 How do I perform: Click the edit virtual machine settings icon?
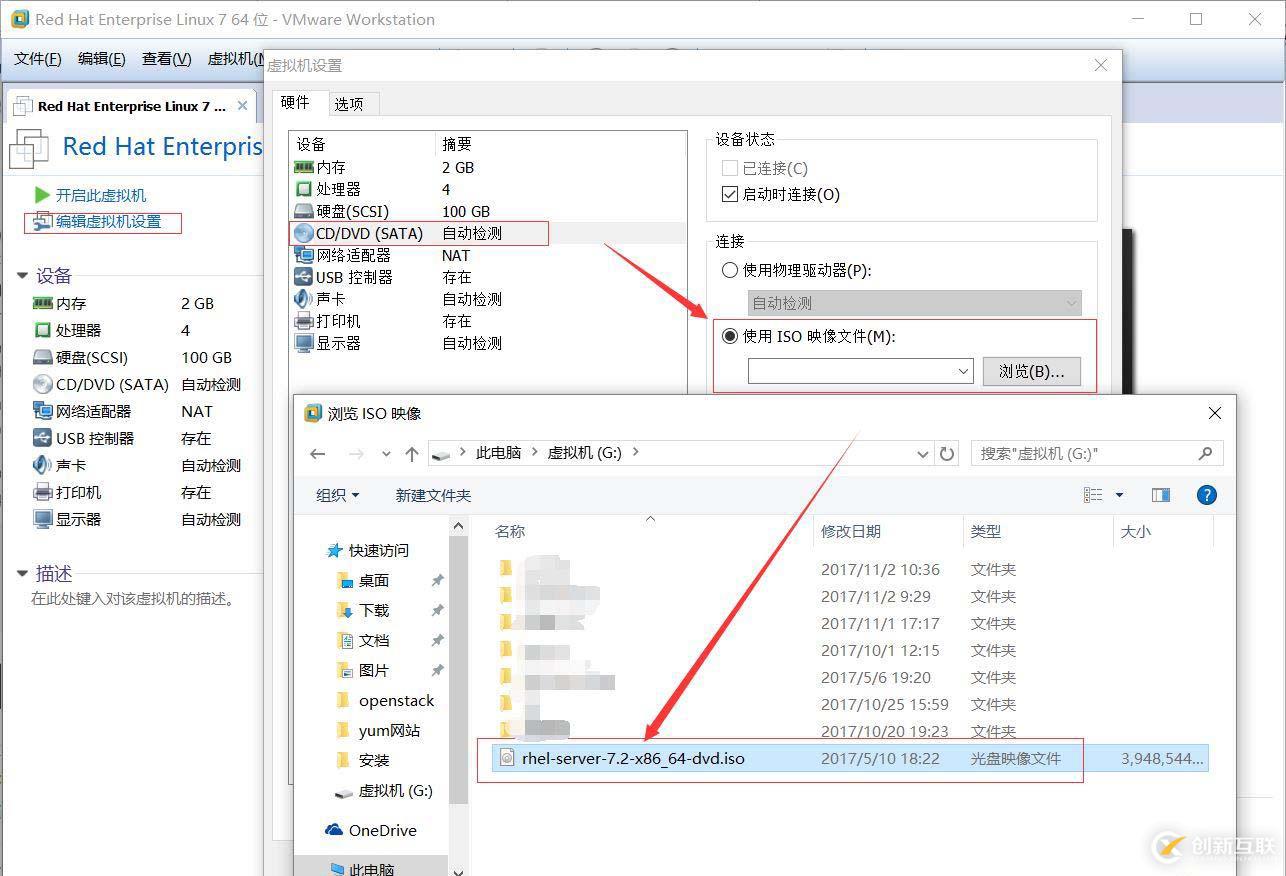(42, 222)
